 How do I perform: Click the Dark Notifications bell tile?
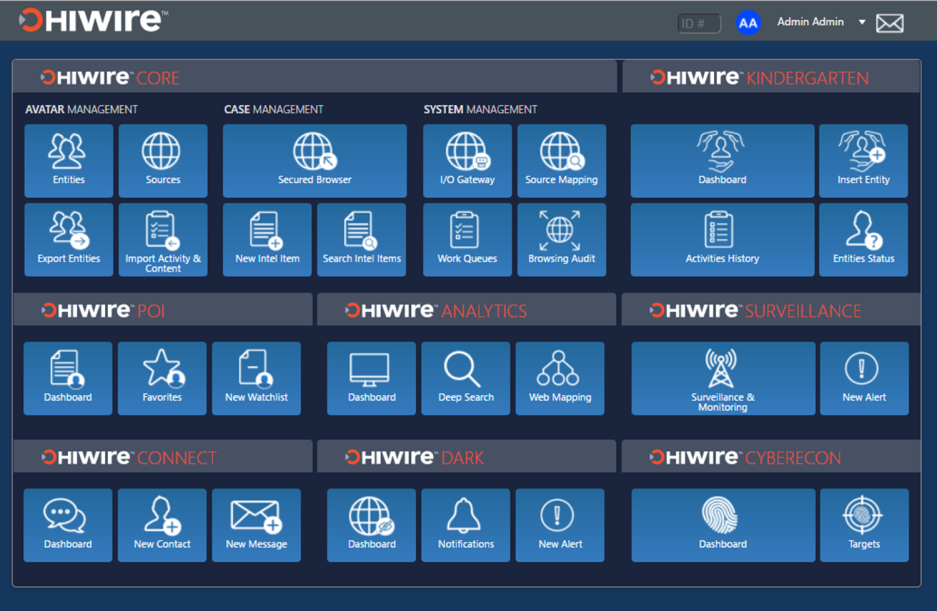tap(465, 525)
